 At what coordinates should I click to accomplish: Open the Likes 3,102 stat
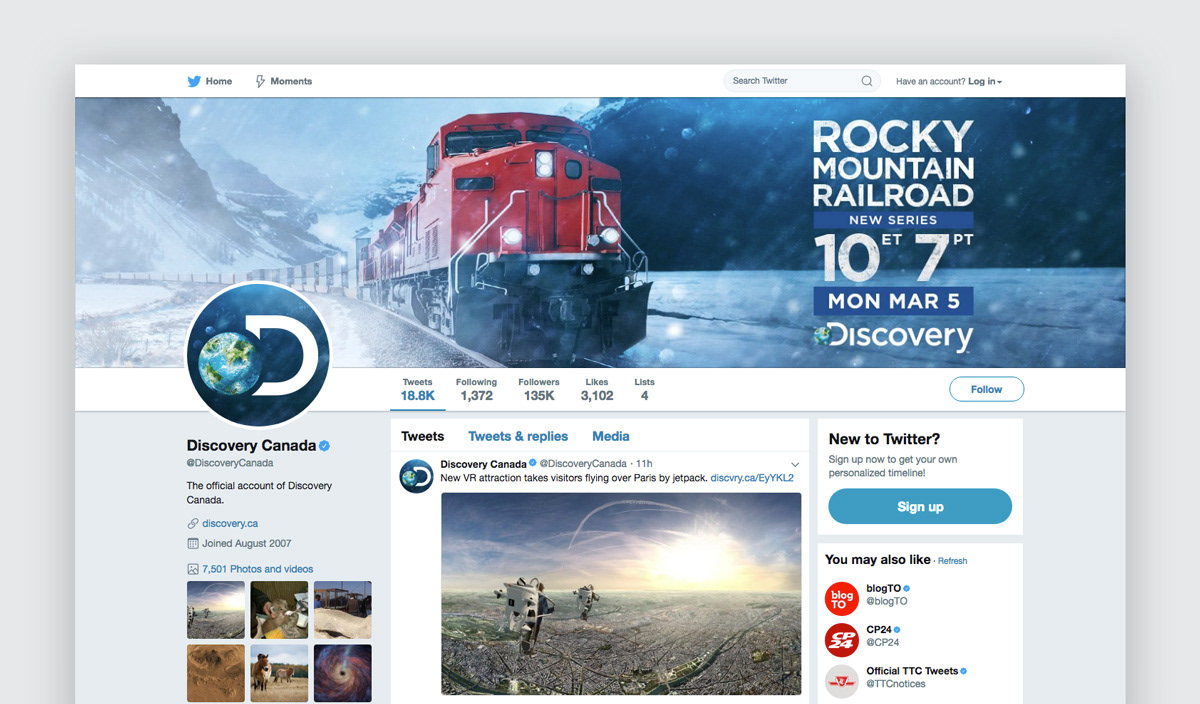tap(597, 390)
